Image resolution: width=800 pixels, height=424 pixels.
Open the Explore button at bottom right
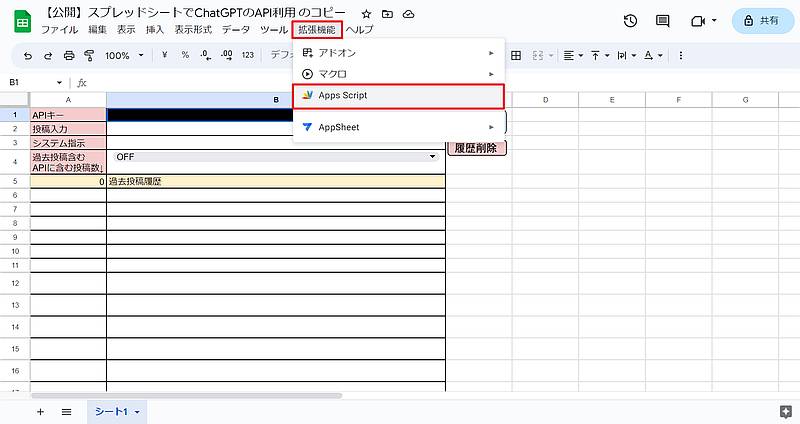click(786, 412)
